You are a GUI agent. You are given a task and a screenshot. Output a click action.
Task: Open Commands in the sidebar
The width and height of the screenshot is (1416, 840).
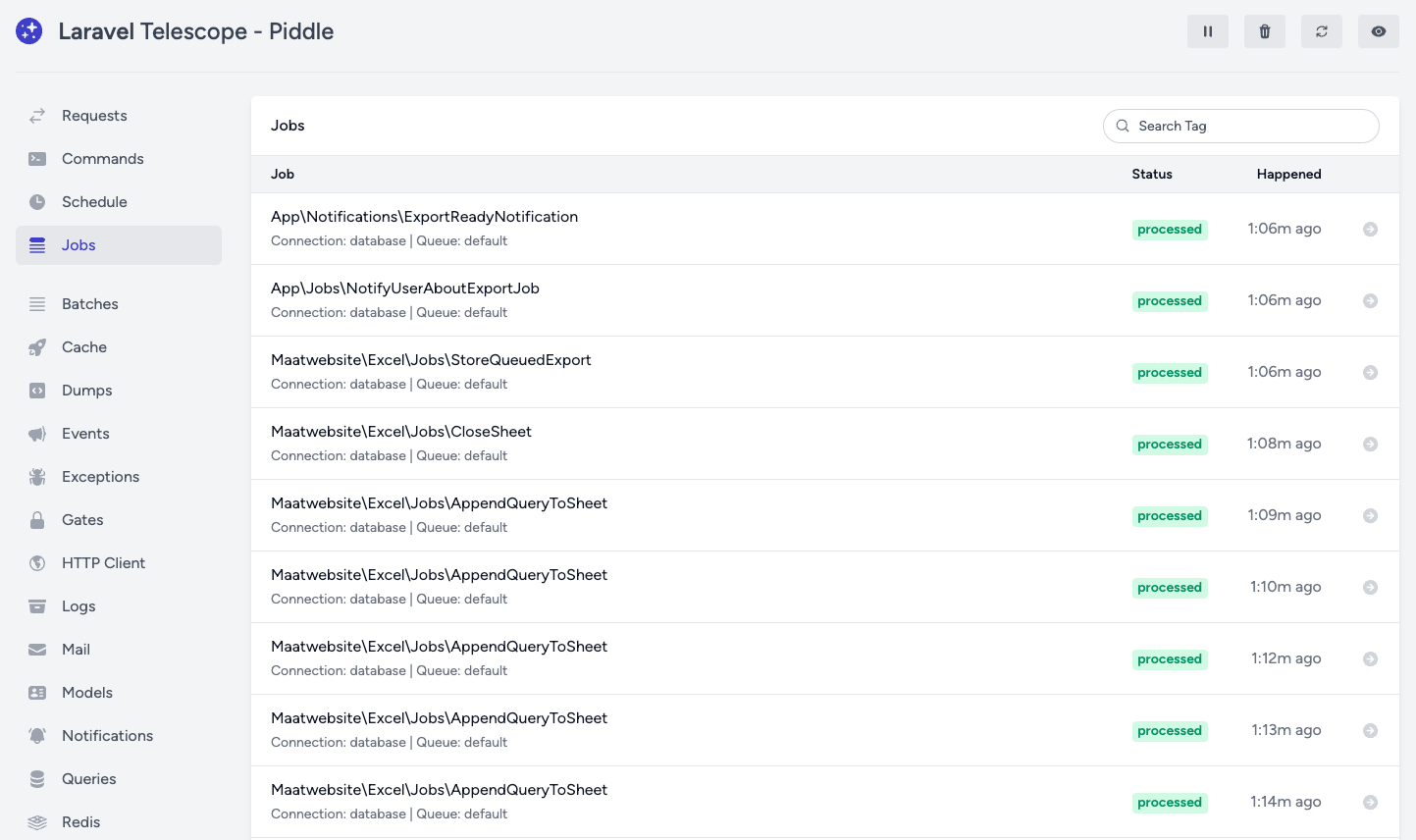[119, 159]
